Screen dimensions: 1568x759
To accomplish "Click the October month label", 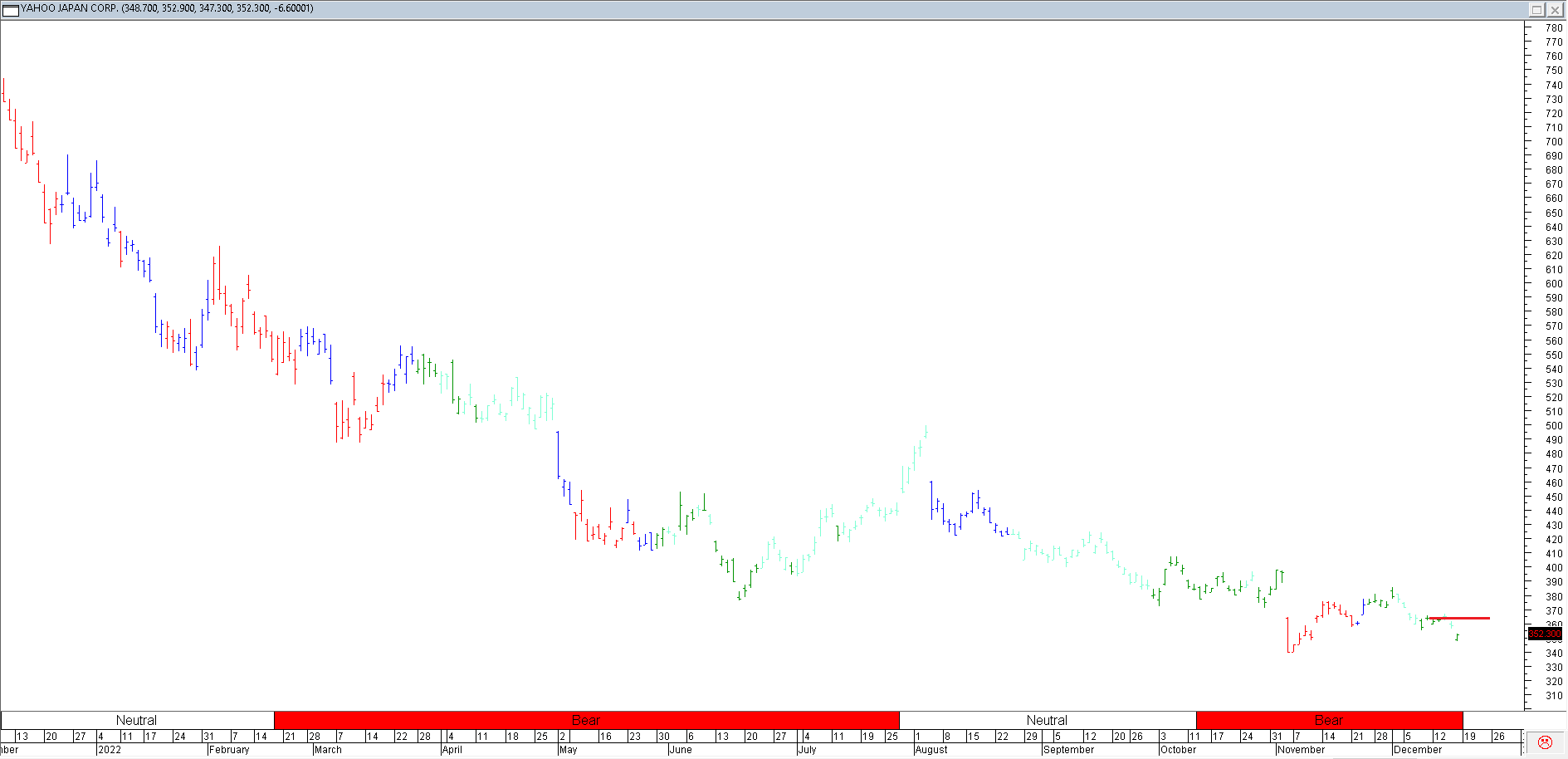I will click(x=1179, y=750).
